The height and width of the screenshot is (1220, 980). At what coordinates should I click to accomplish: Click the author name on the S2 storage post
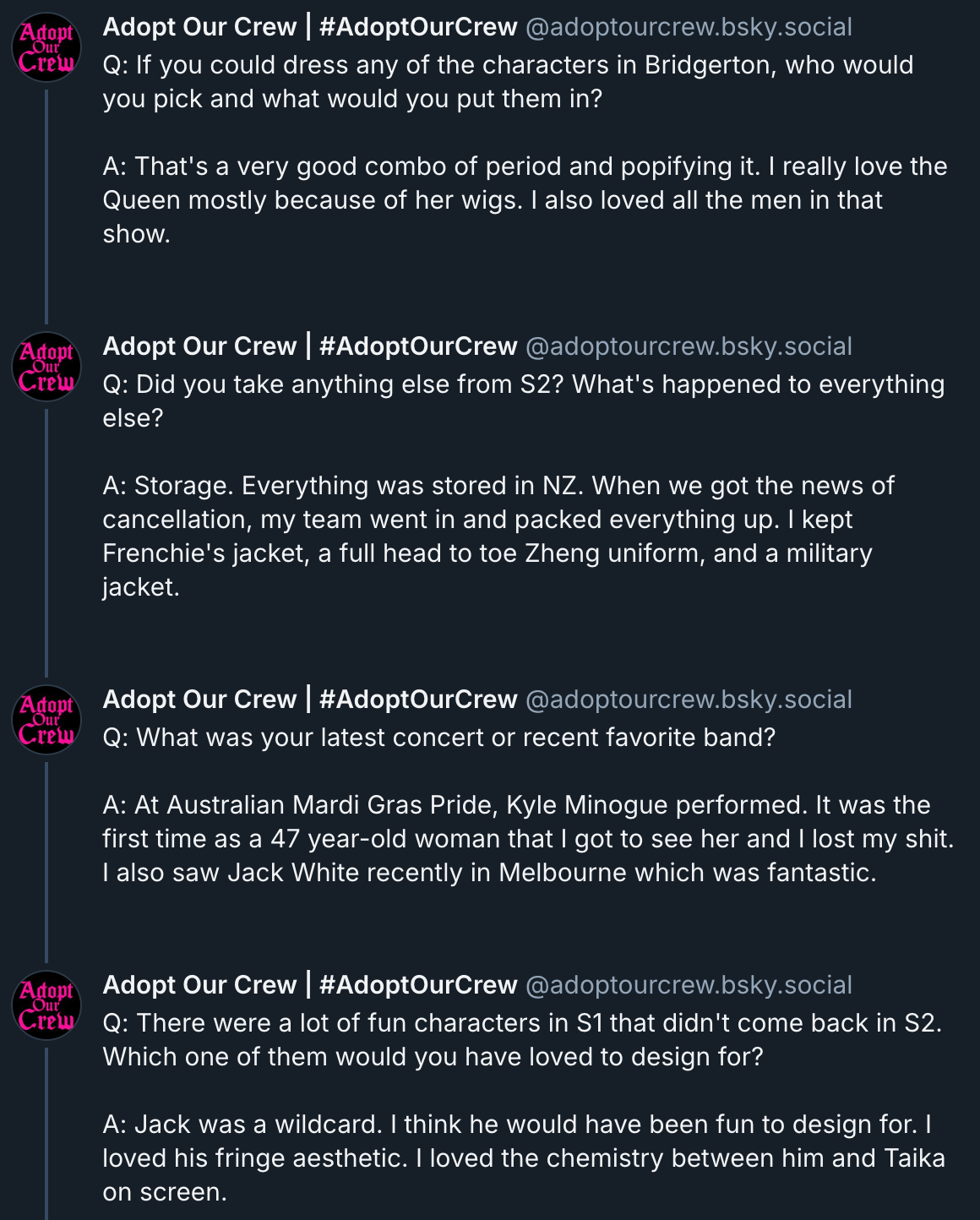[x=309, y=346]
